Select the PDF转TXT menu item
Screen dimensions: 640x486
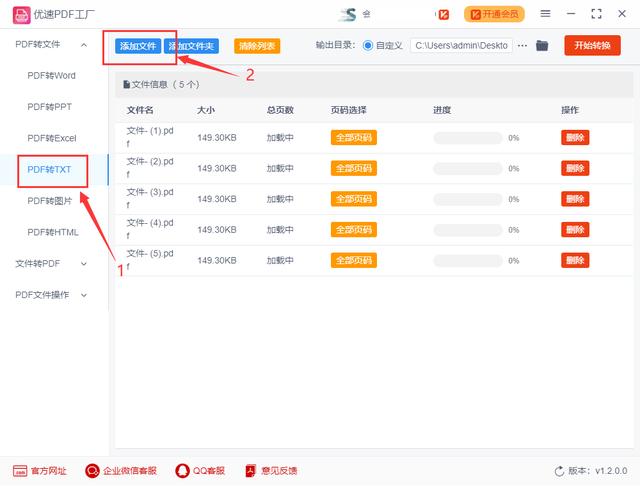pyautogui.click(x=49, y=169)
